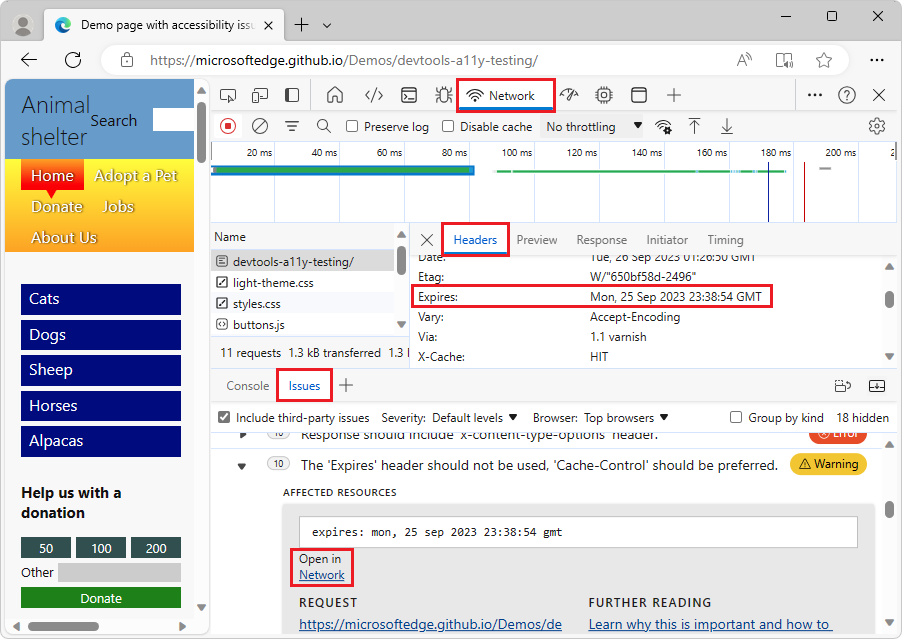
Task: Search within network requests
Action: point(323,126)
